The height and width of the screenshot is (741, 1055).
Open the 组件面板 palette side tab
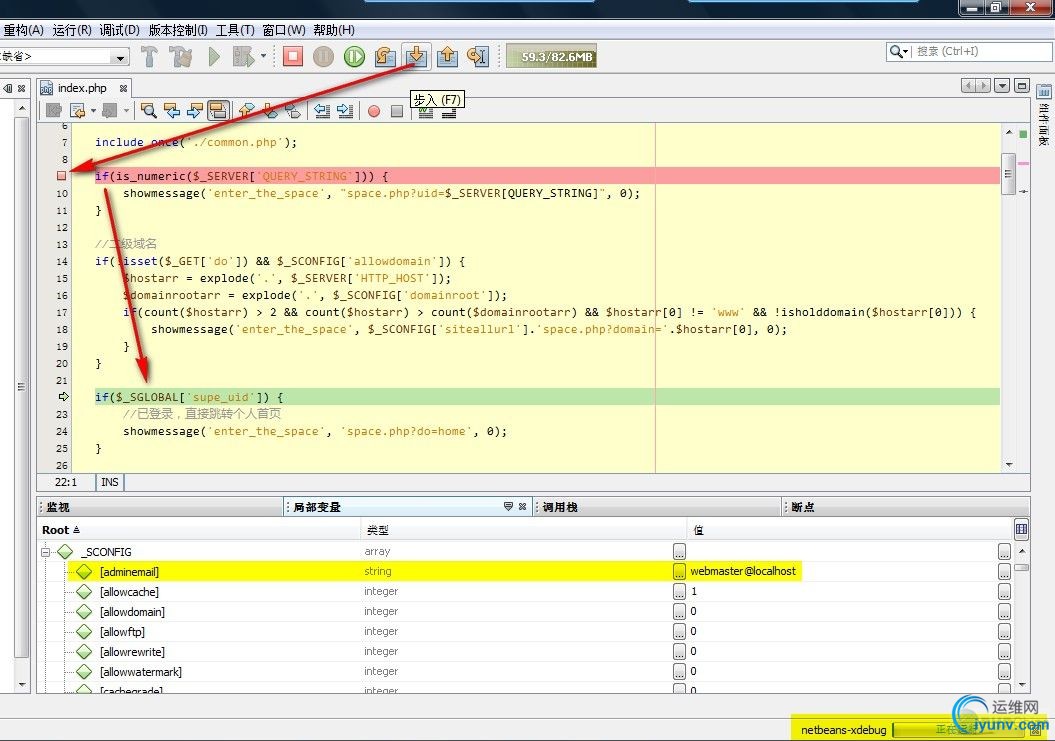[x=1044, y=116]
